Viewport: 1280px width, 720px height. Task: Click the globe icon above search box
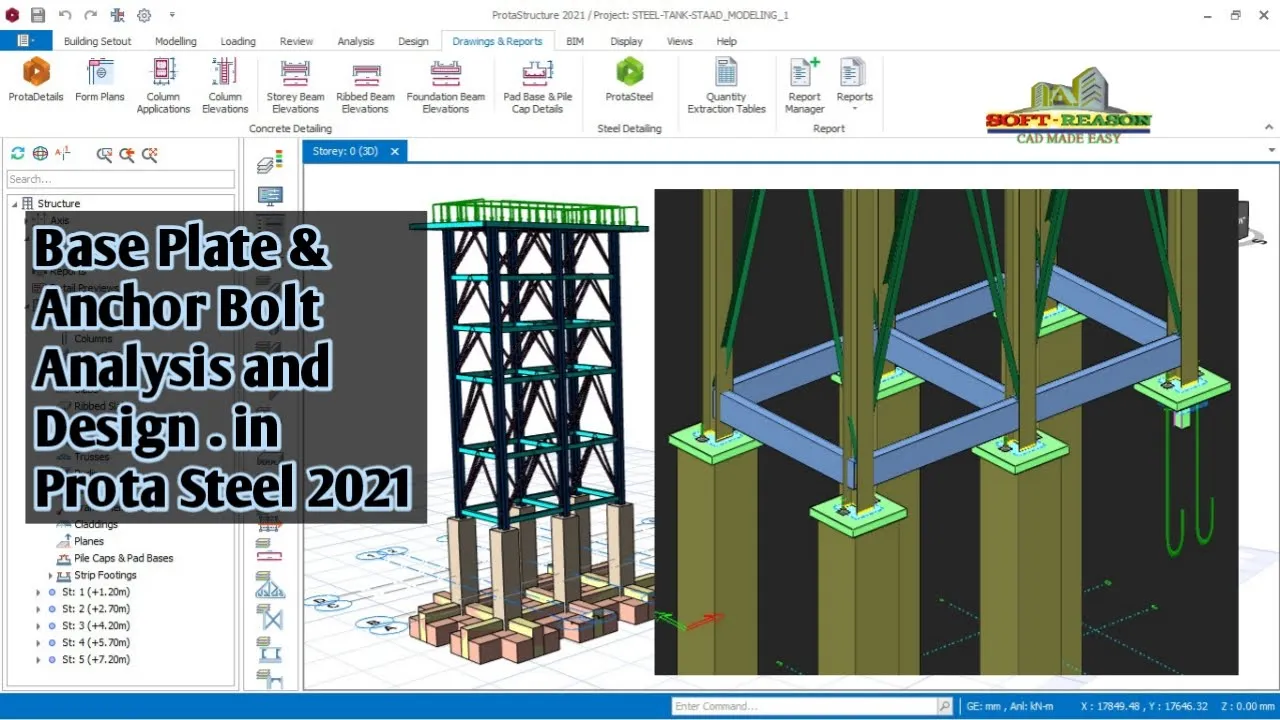click(x=40, y=153)
